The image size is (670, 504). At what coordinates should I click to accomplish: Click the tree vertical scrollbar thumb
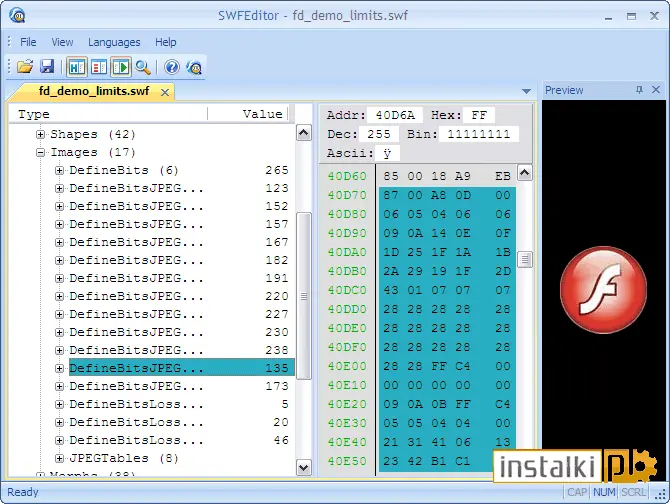304,296
